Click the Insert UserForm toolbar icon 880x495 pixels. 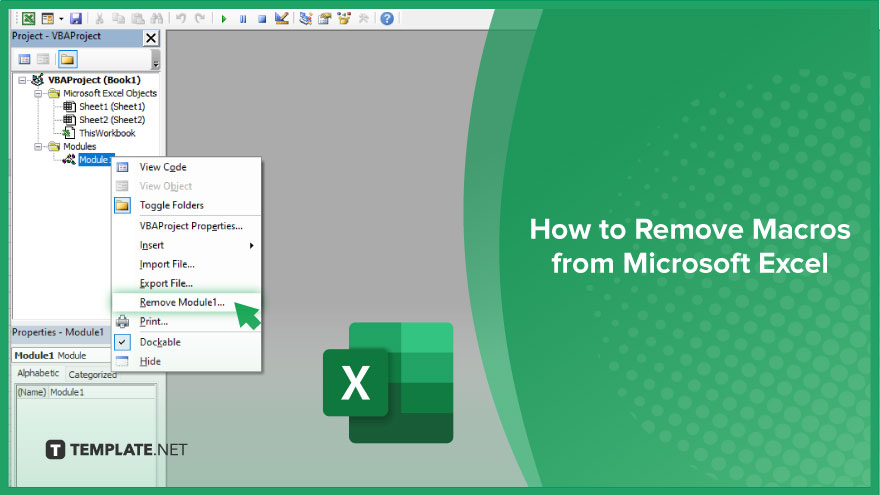(48, 19)
